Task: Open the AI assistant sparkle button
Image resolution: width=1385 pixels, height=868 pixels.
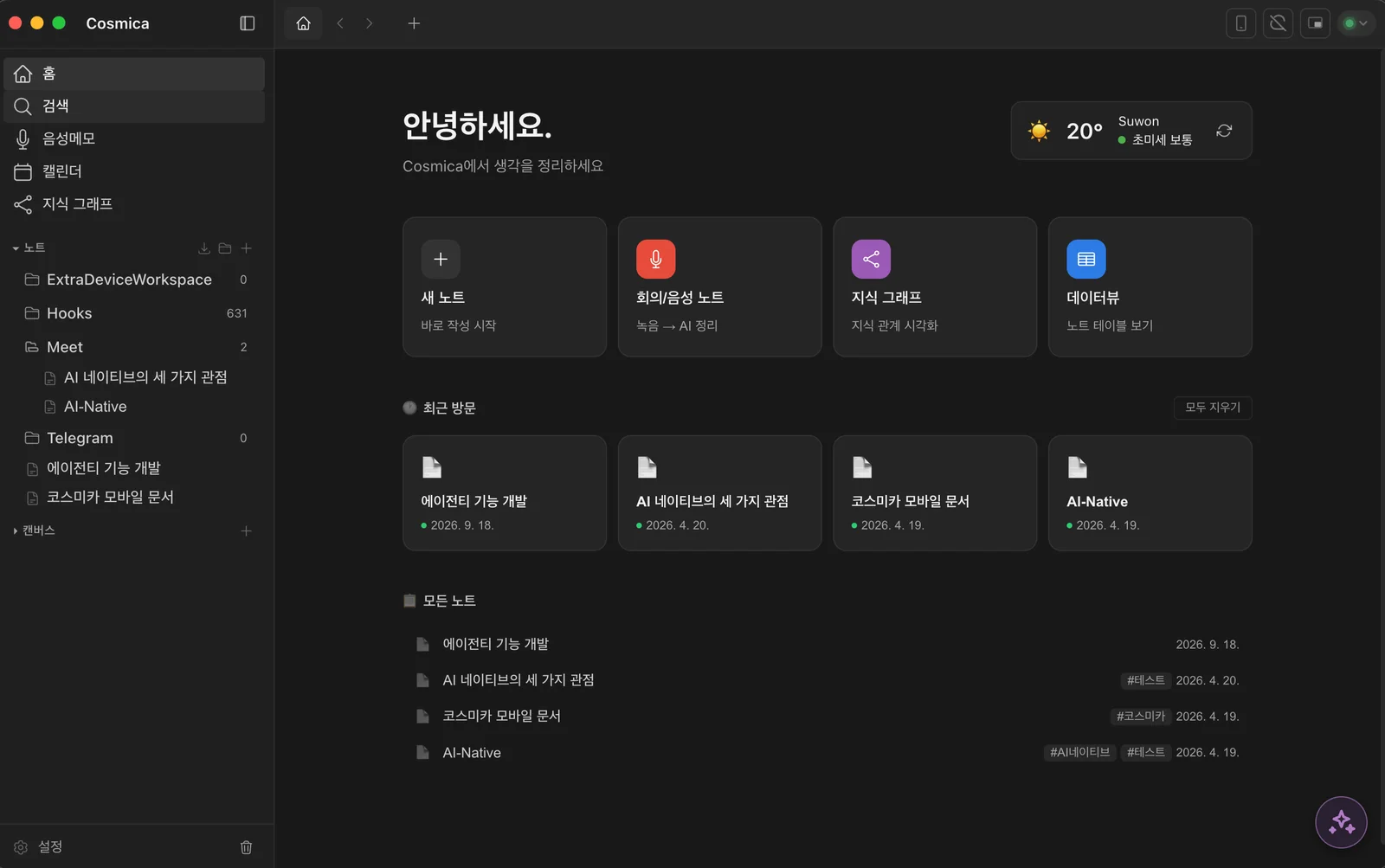Action: tap(1341, 821)
